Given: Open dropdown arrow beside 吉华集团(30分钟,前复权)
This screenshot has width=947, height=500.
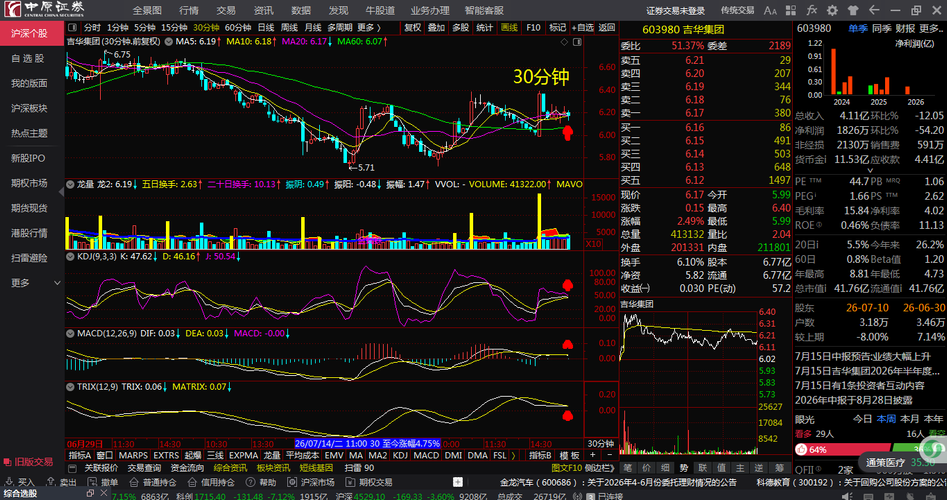Looking at the screenshot, I should pyautogui.click(x=167, y=42).
